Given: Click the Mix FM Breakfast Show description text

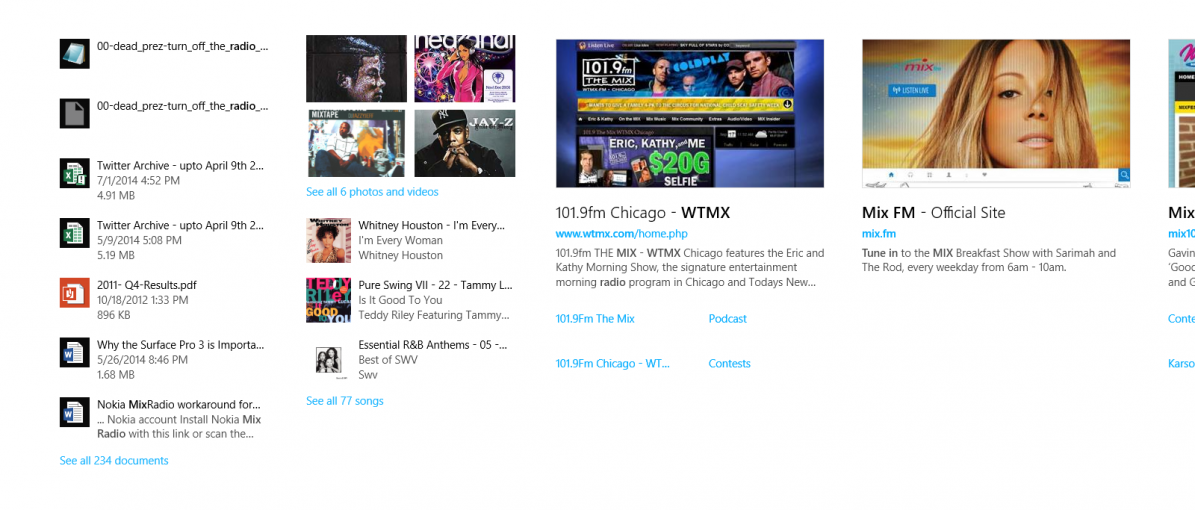Looking at the screenshot, I should click(x=988, y=260).
